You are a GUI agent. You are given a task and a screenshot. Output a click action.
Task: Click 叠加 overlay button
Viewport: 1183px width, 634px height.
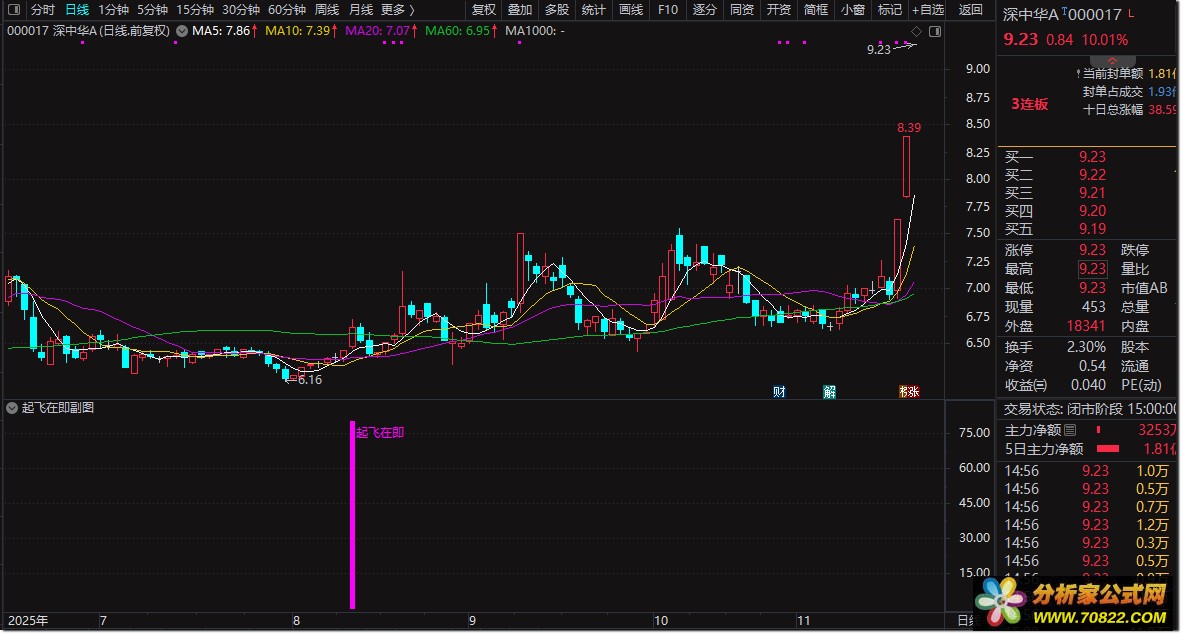point(520,10)
